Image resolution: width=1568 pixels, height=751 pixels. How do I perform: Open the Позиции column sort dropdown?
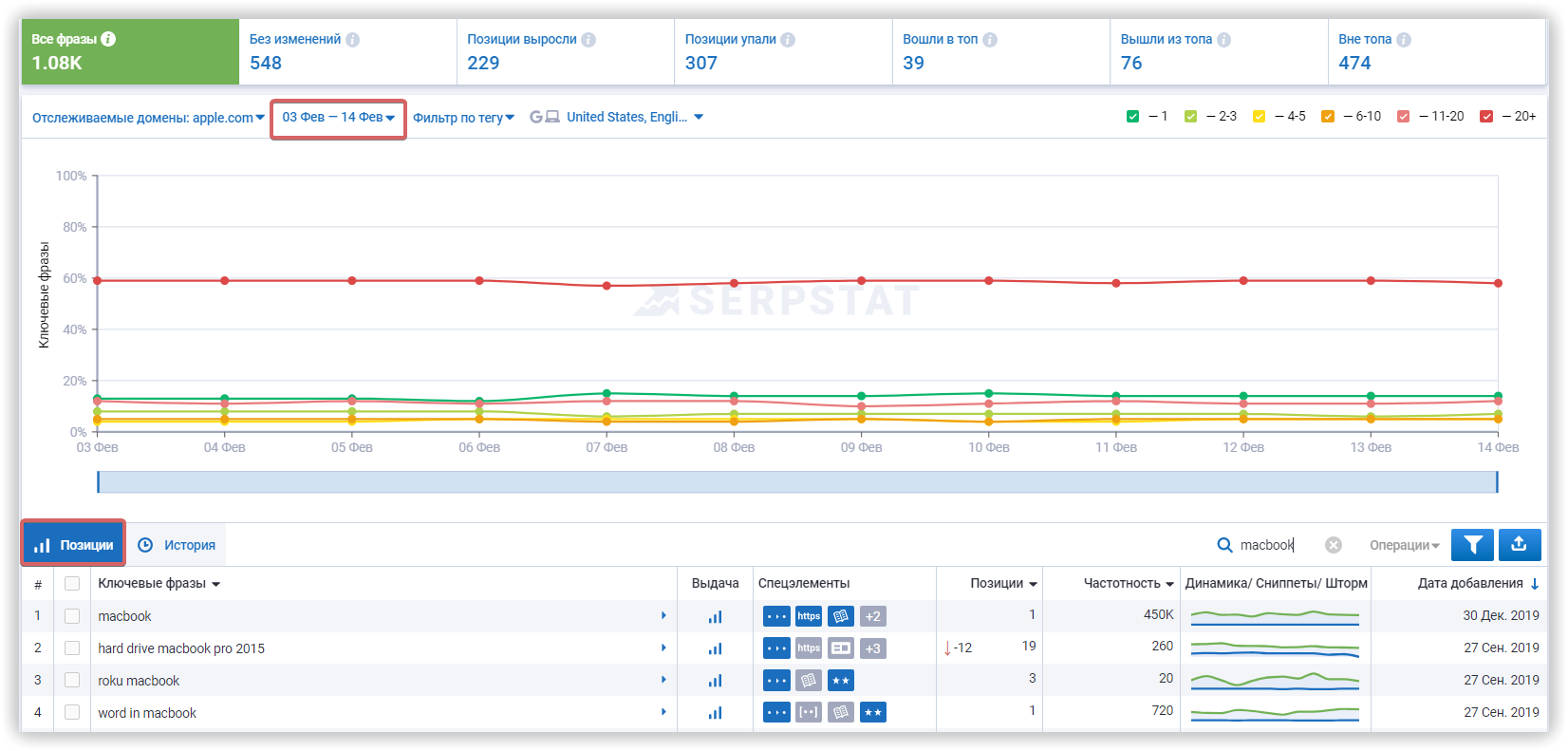[1003, 584]
